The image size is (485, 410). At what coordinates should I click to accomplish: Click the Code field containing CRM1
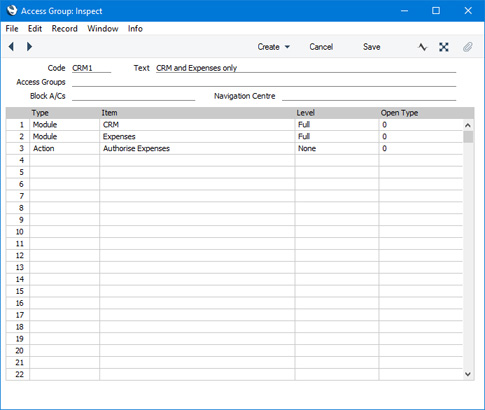tap(91, 68)
